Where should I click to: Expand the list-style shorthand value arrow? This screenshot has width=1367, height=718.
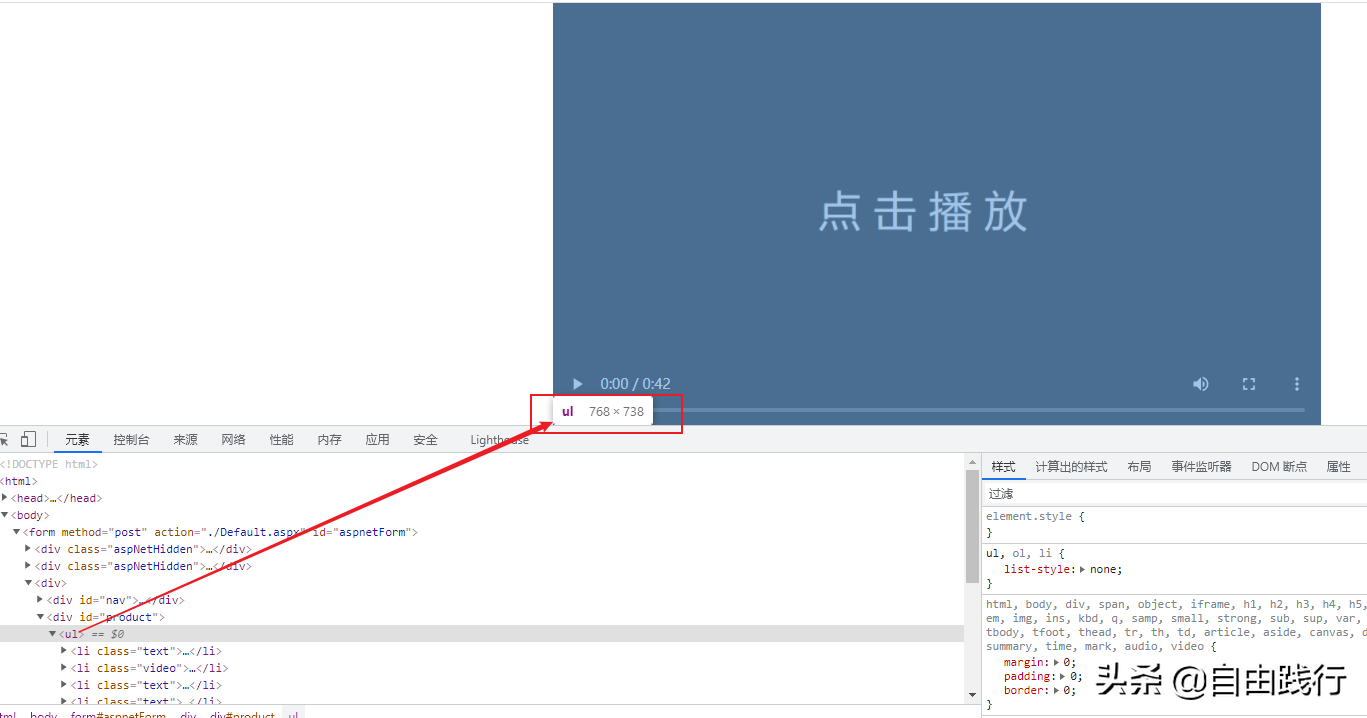(1084, 568)
